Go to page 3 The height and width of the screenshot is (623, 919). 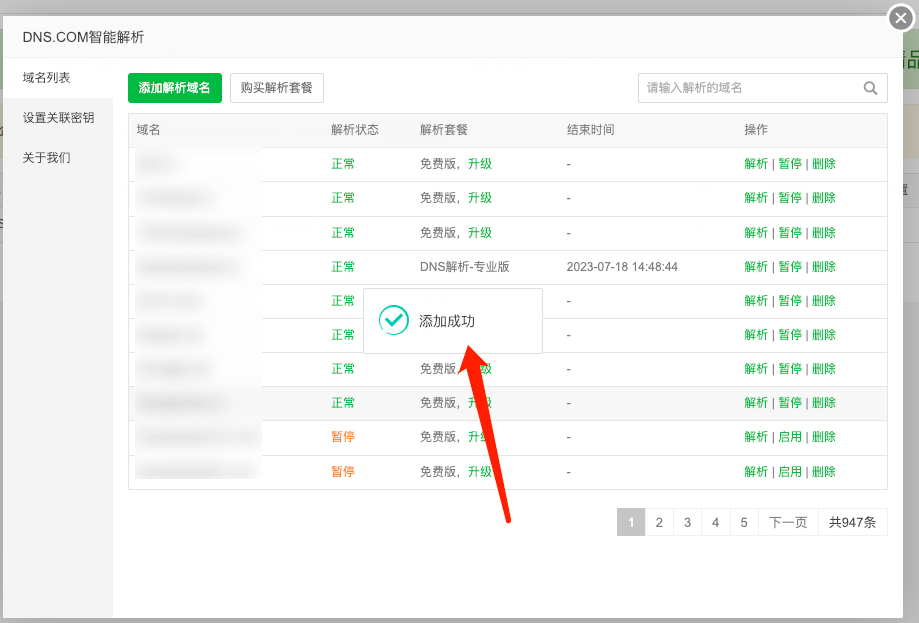[x=687, y=522]
